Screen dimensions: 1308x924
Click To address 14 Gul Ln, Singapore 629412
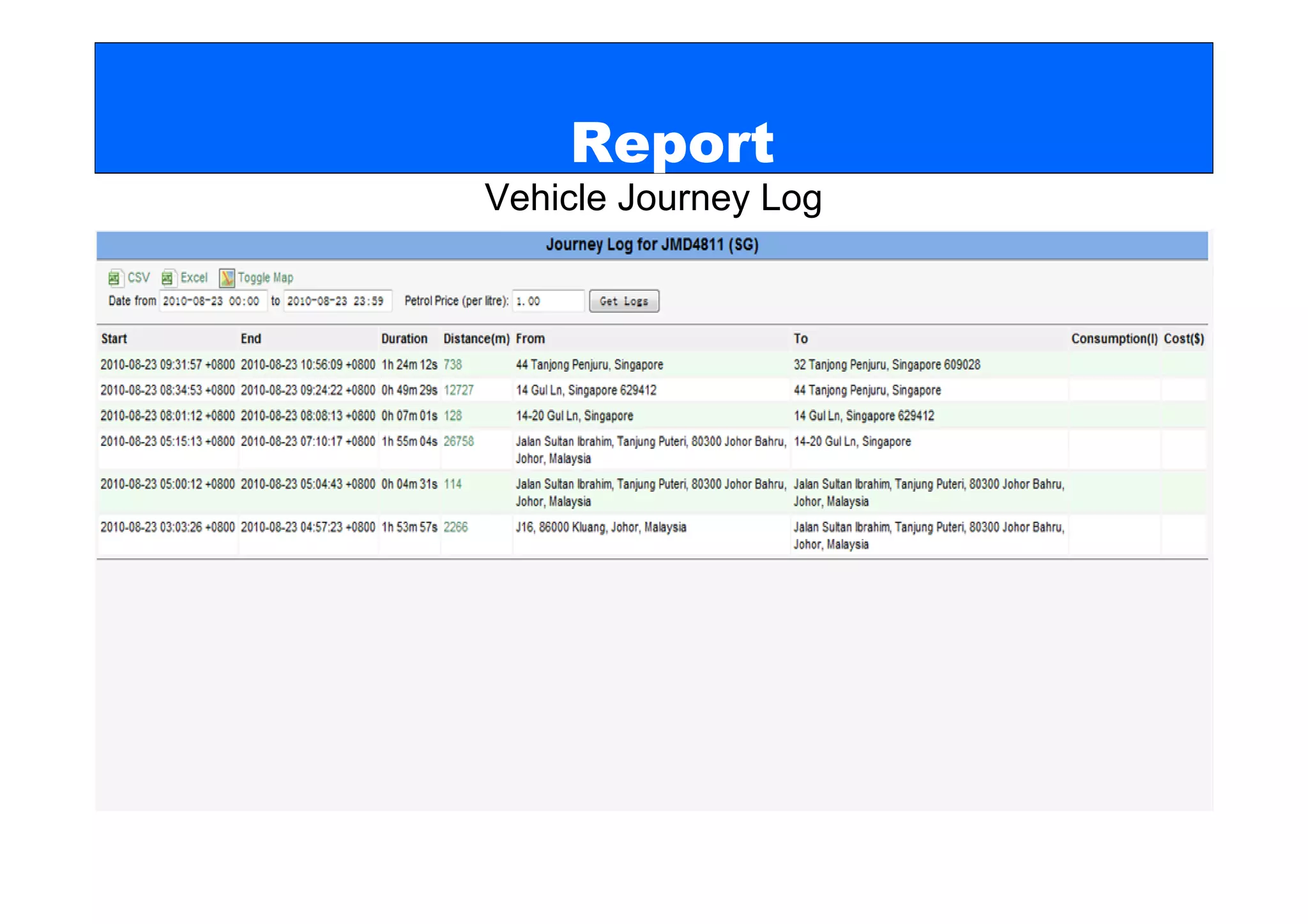[864, 416]
